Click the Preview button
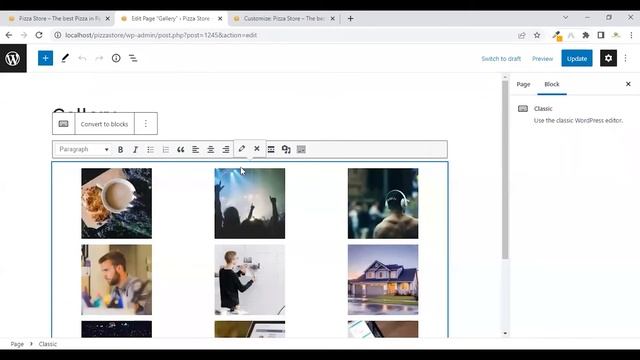The width and height of the screenshot is (640, 360). 542,59
